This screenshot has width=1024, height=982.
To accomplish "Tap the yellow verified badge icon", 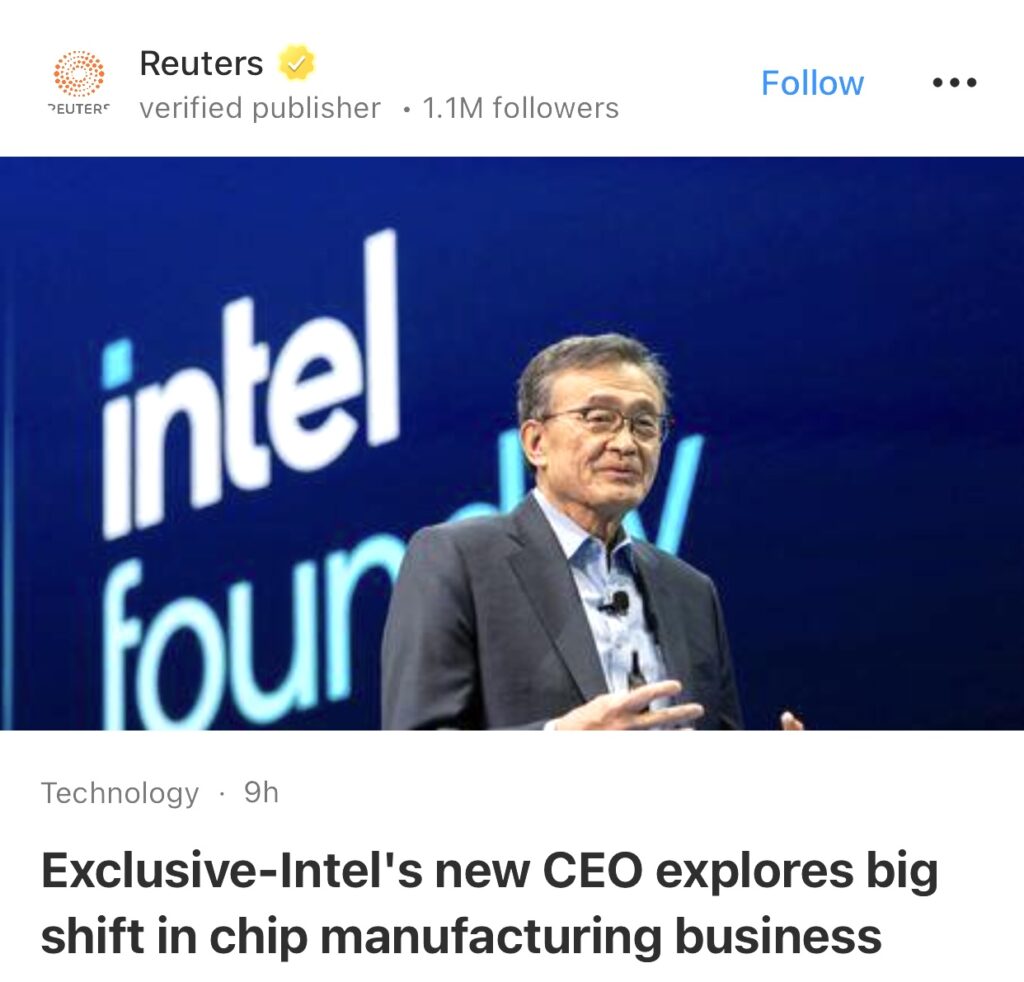I will [x=297, y=63].
